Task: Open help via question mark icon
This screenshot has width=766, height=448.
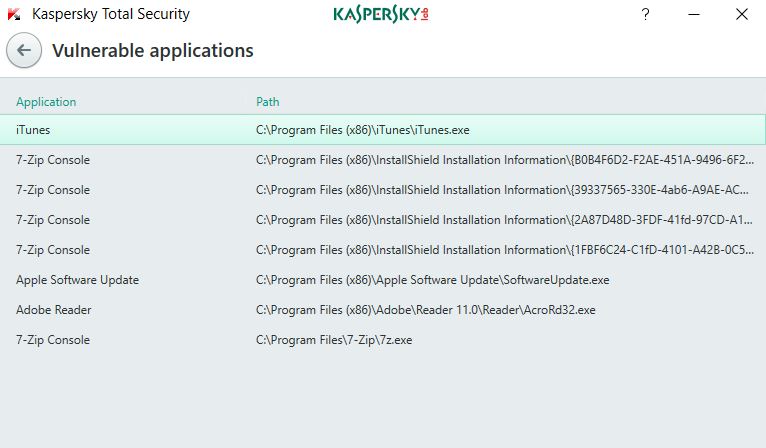Action: tap(645, 14)
